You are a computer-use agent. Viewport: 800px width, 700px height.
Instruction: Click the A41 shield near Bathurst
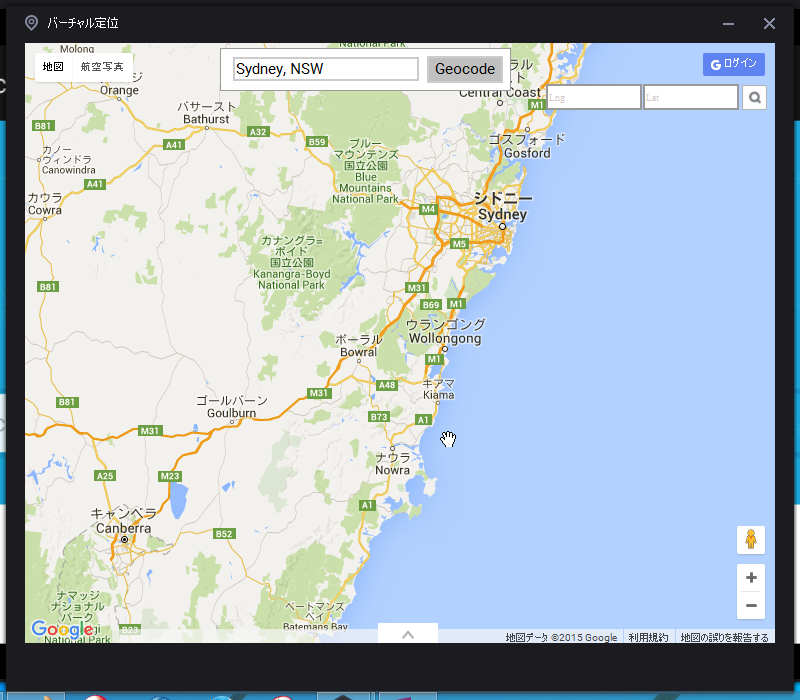173,144
